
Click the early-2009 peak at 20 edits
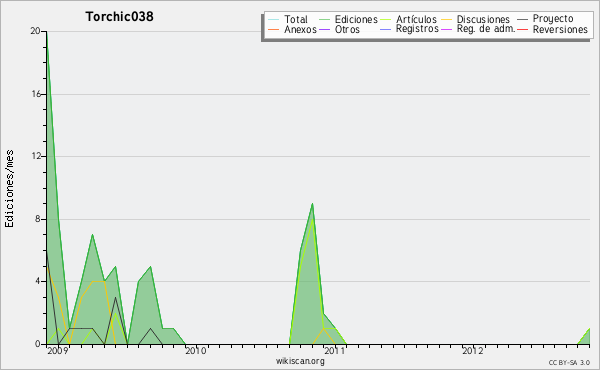pos(47,32)
